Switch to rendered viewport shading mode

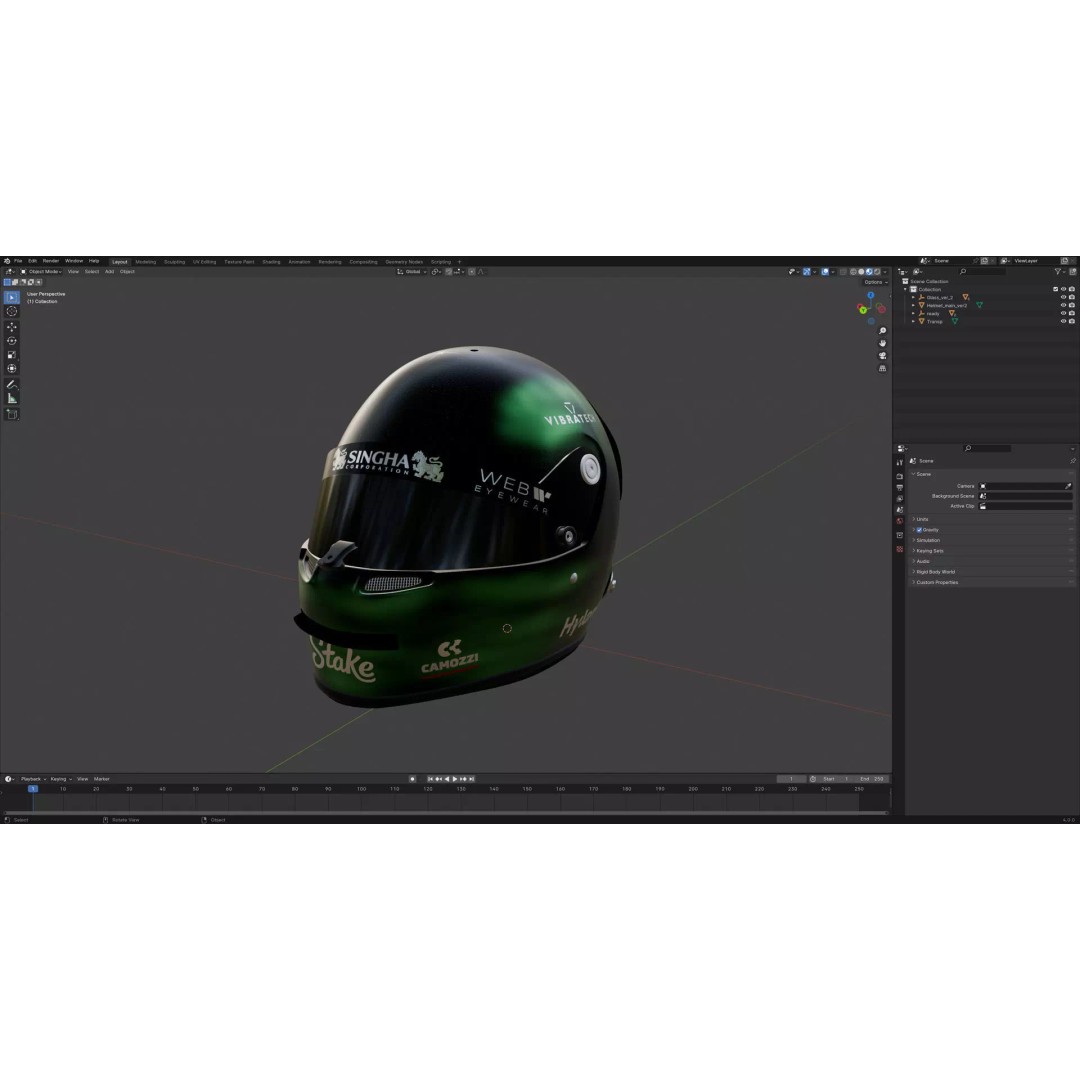pos(877,272)
